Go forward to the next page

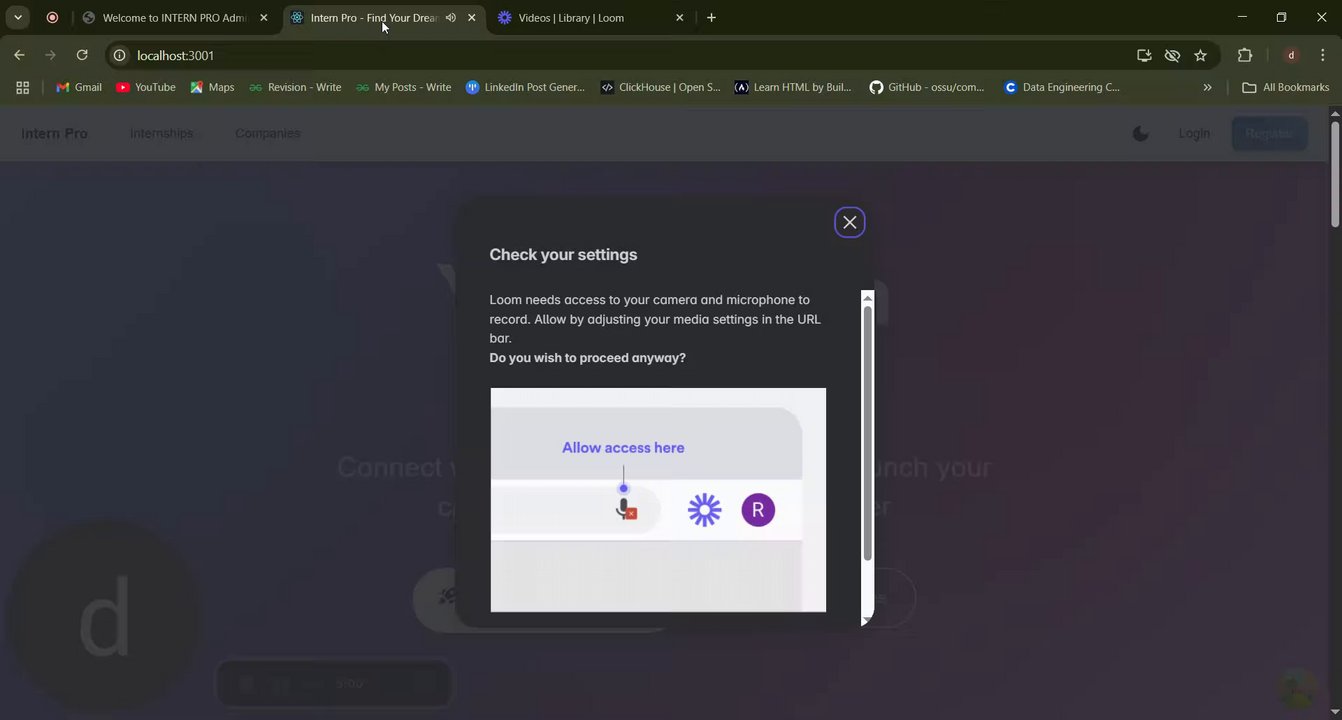(x=50, y=55)
